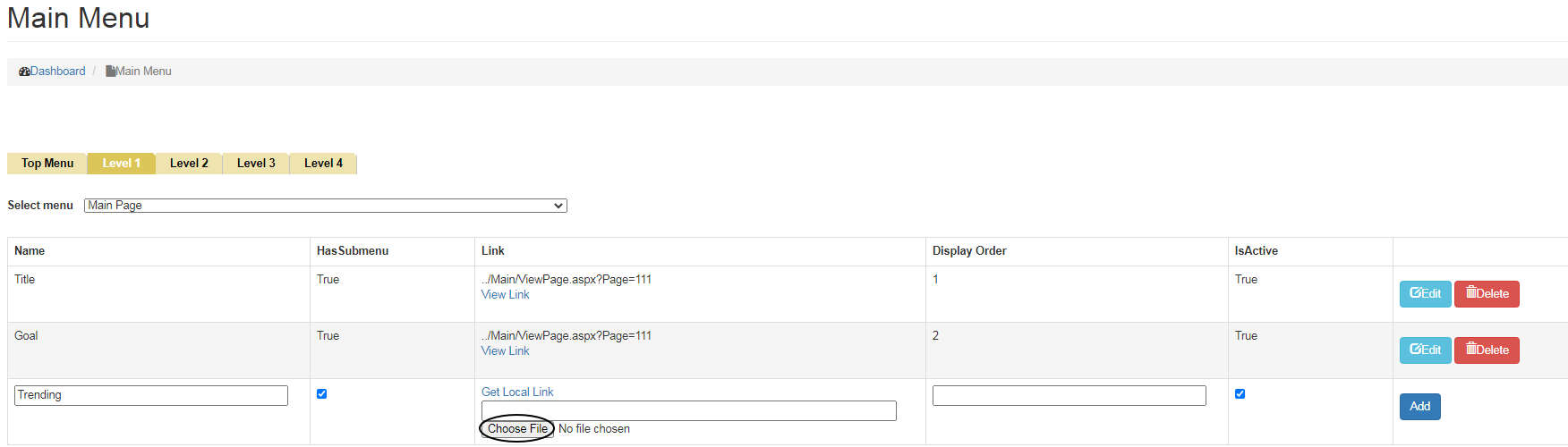Image resolution: width=1568 pixels, height=447 pixels.
Task: Select the Level 4 tab
Action: coord(323,164)
